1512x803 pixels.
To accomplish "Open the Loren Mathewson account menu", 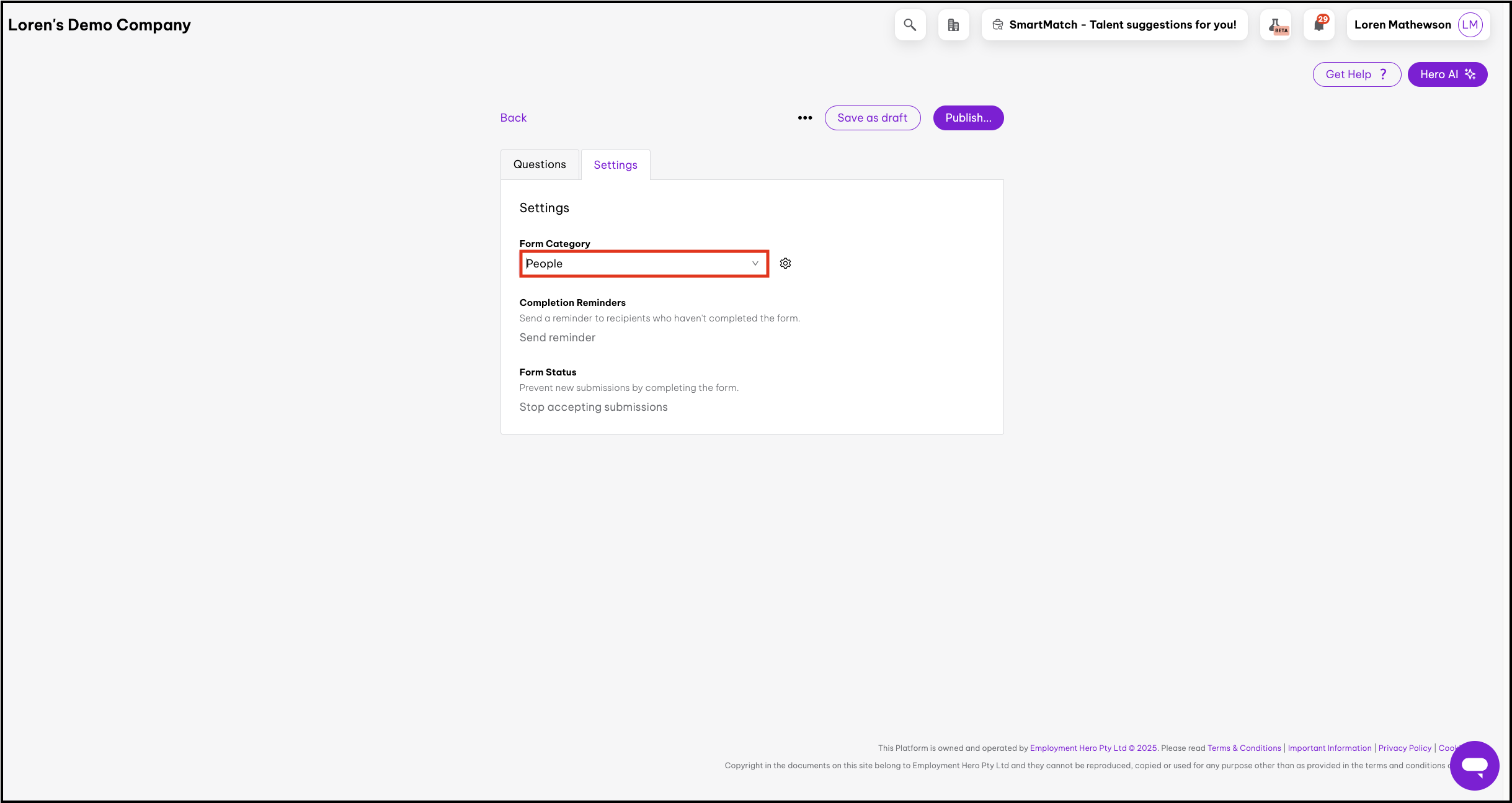I will [x=1402, y=25].
